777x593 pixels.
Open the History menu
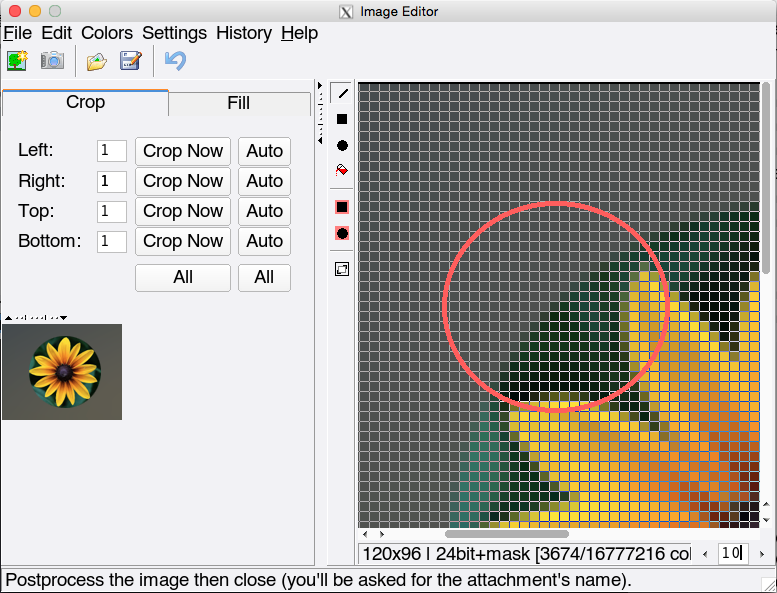[243, 33]
